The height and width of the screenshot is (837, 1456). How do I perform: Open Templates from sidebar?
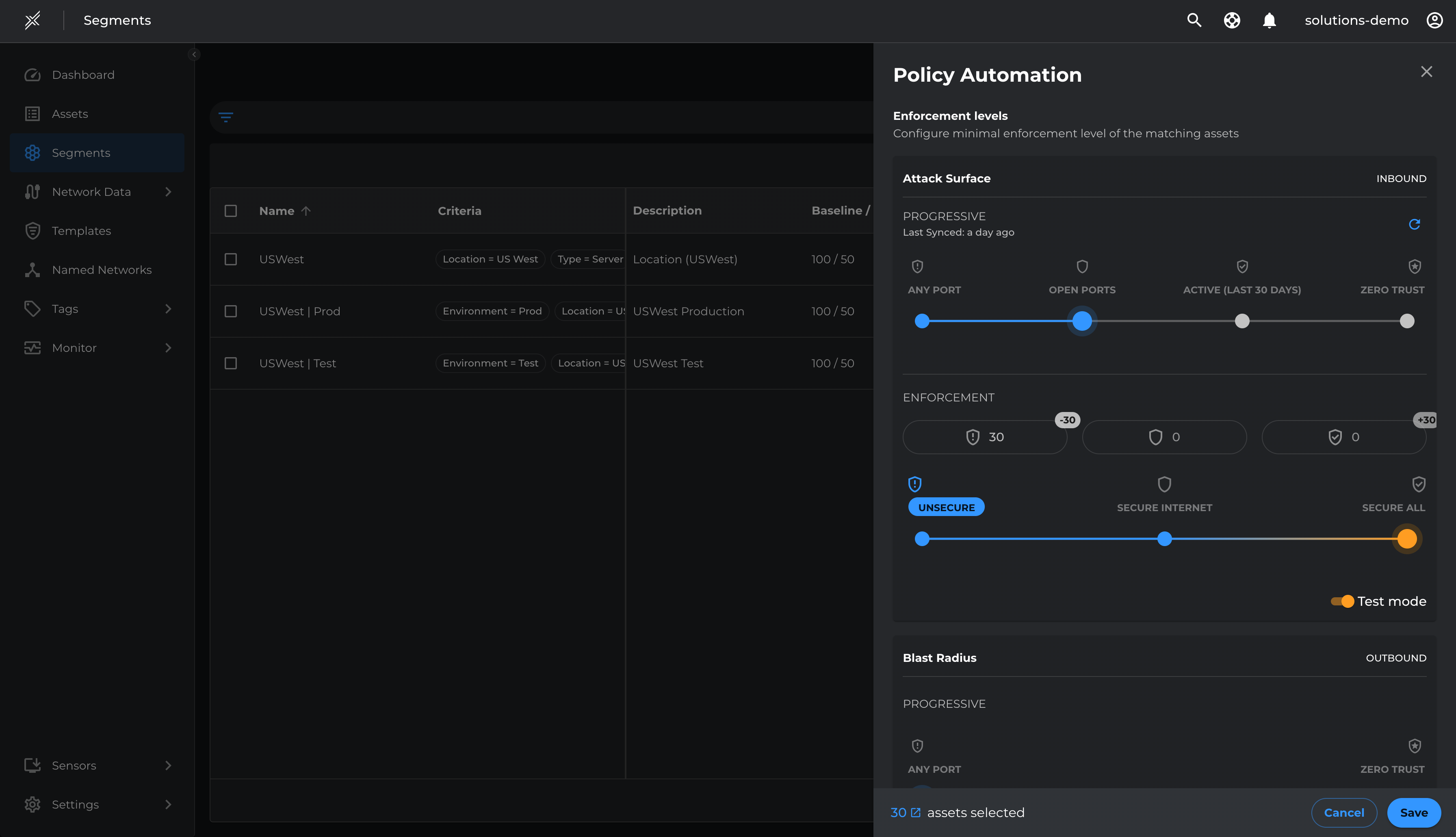pos(81,230)
